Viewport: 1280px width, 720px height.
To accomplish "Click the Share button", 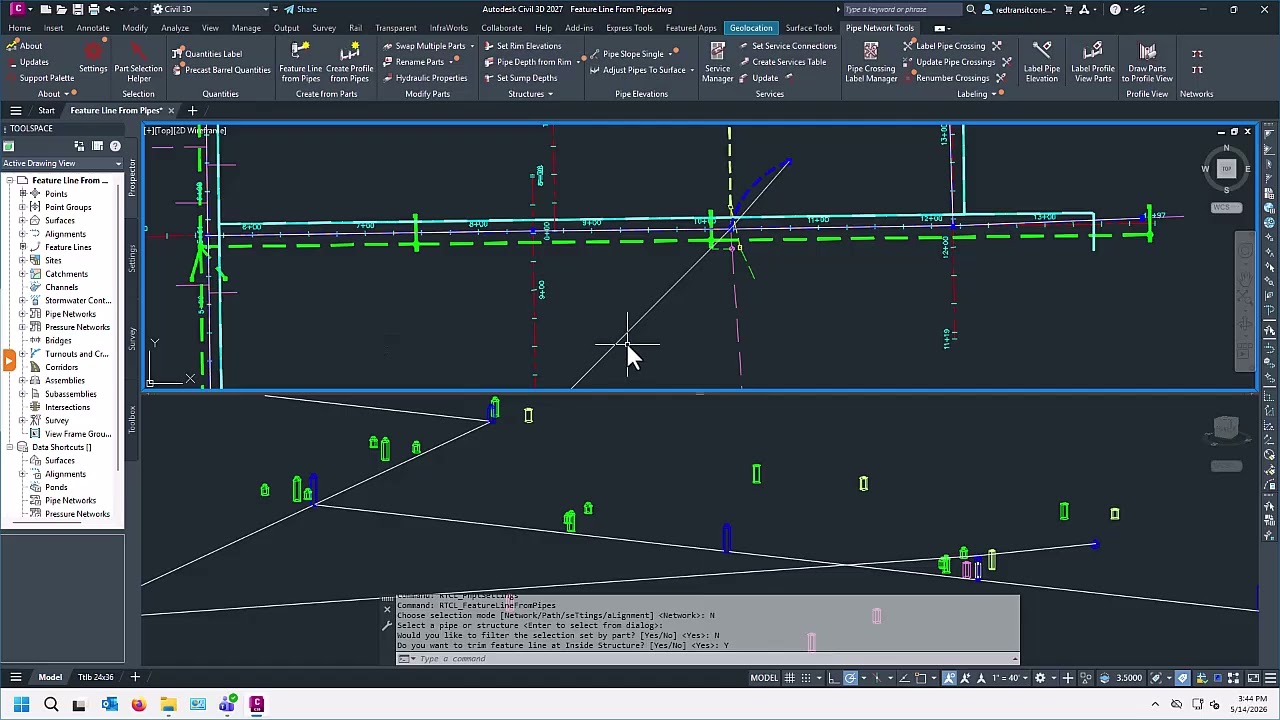I will coord(300,9).
